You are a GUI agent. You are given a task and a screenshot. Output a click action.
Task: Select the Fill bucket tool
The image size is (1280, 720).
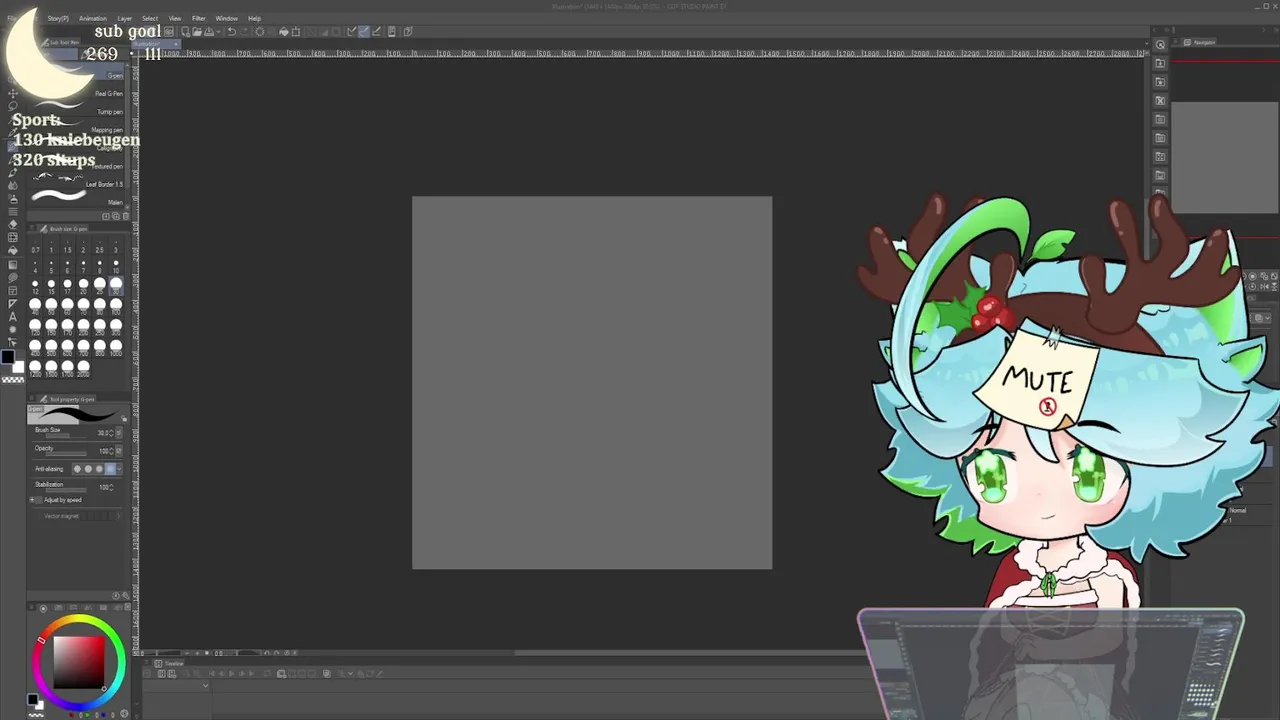coord(12,251)
